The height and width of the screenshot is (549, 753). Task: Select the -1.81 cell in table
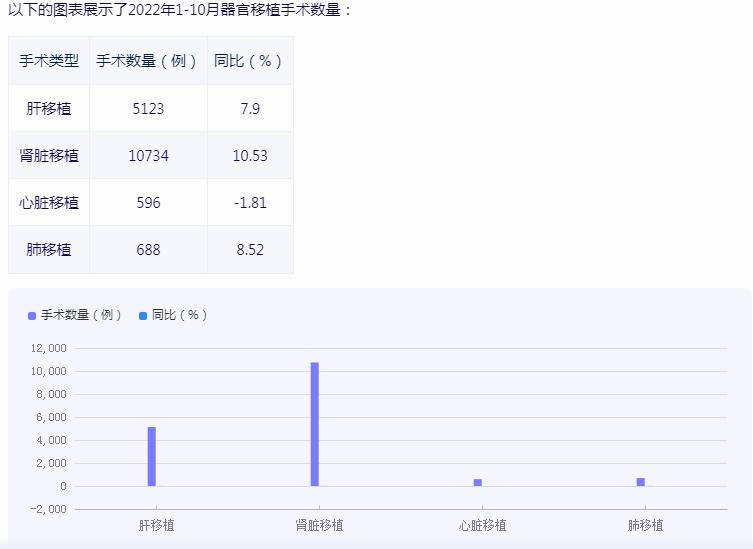click(250, 203)
